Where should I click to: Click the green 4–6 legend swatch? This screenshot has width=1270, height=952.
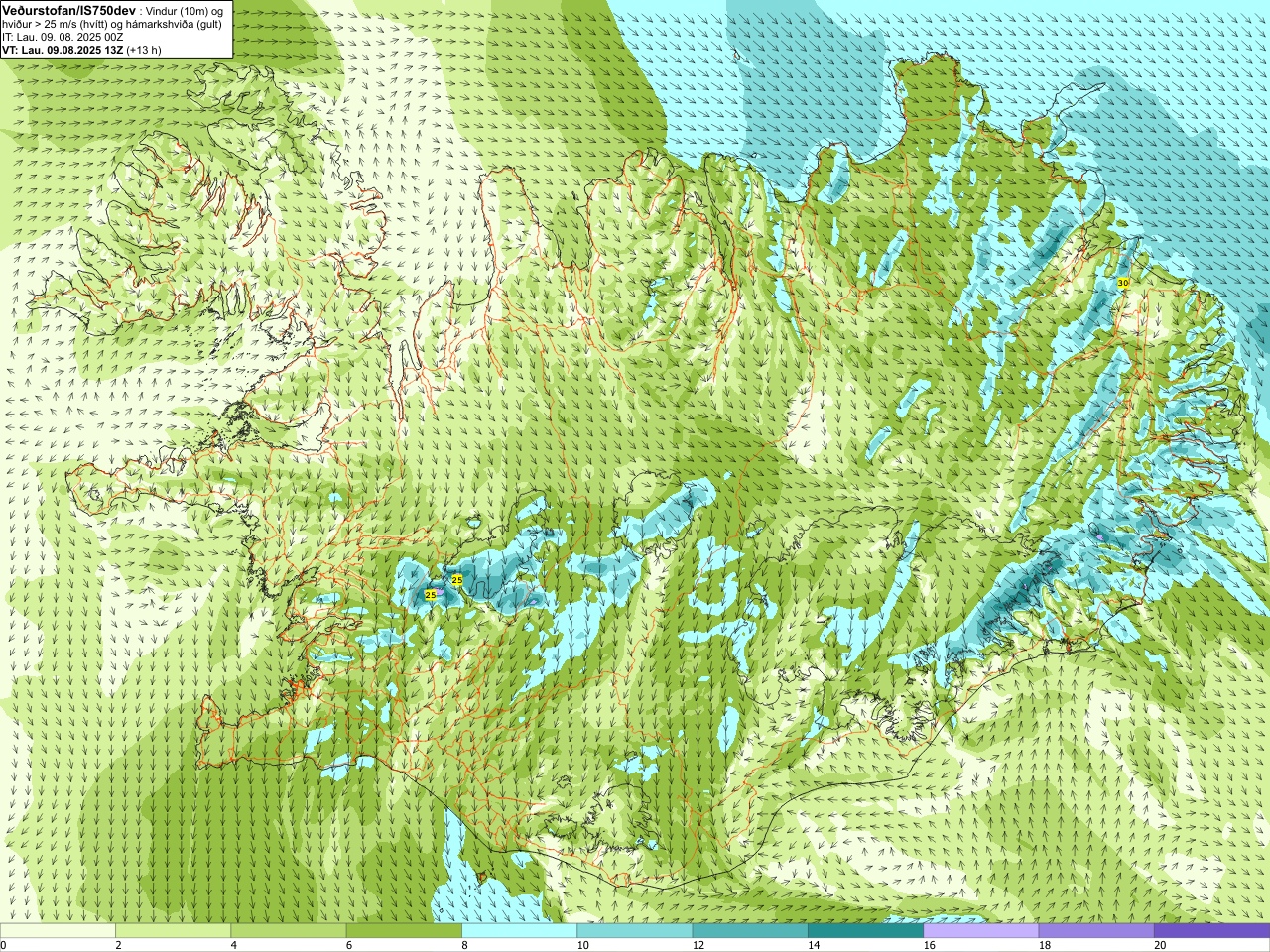point(289,931)
